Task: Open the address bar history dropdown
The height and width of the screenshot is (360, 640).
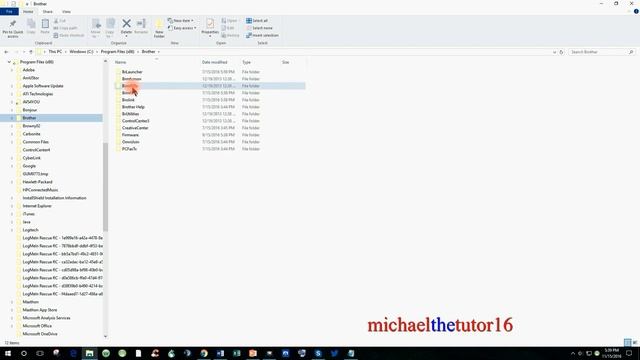Action: pyautogui.click(x=554, y=52)
